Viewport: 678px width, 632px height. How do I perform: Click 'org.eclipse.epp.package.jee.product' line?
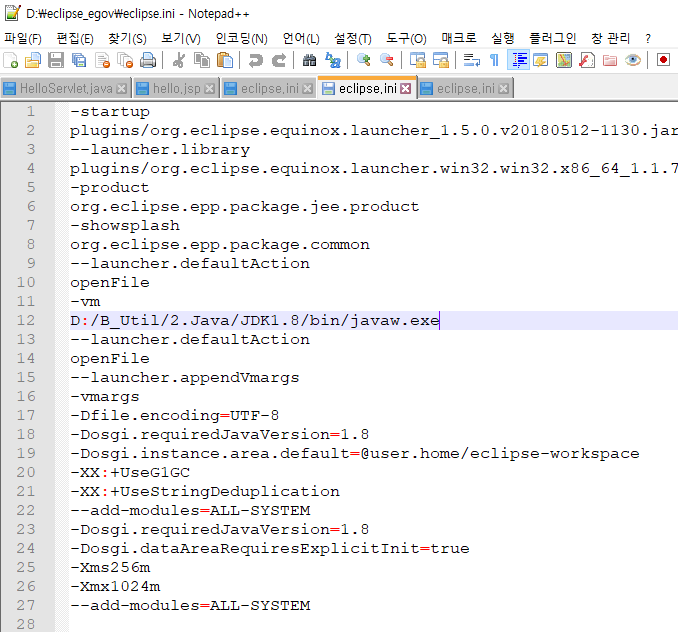[x=244, y=207]
